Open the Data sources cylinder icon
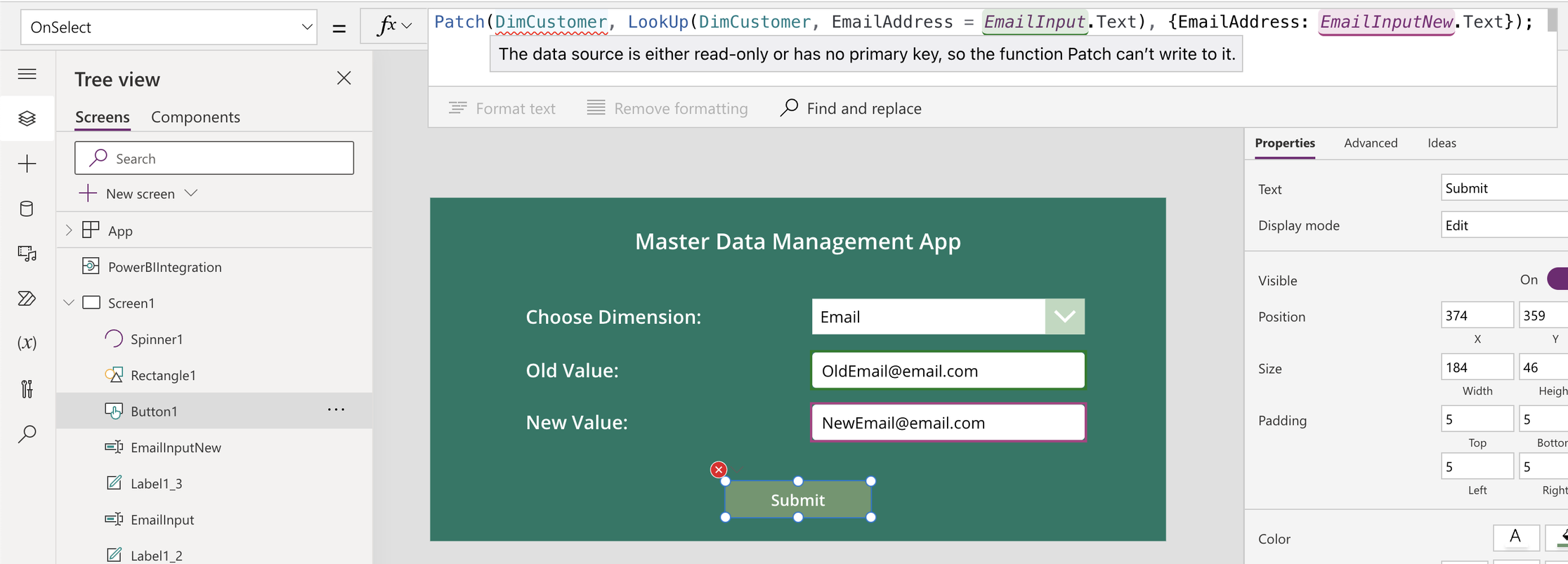 pyautogui.click(x=27, y=209)
